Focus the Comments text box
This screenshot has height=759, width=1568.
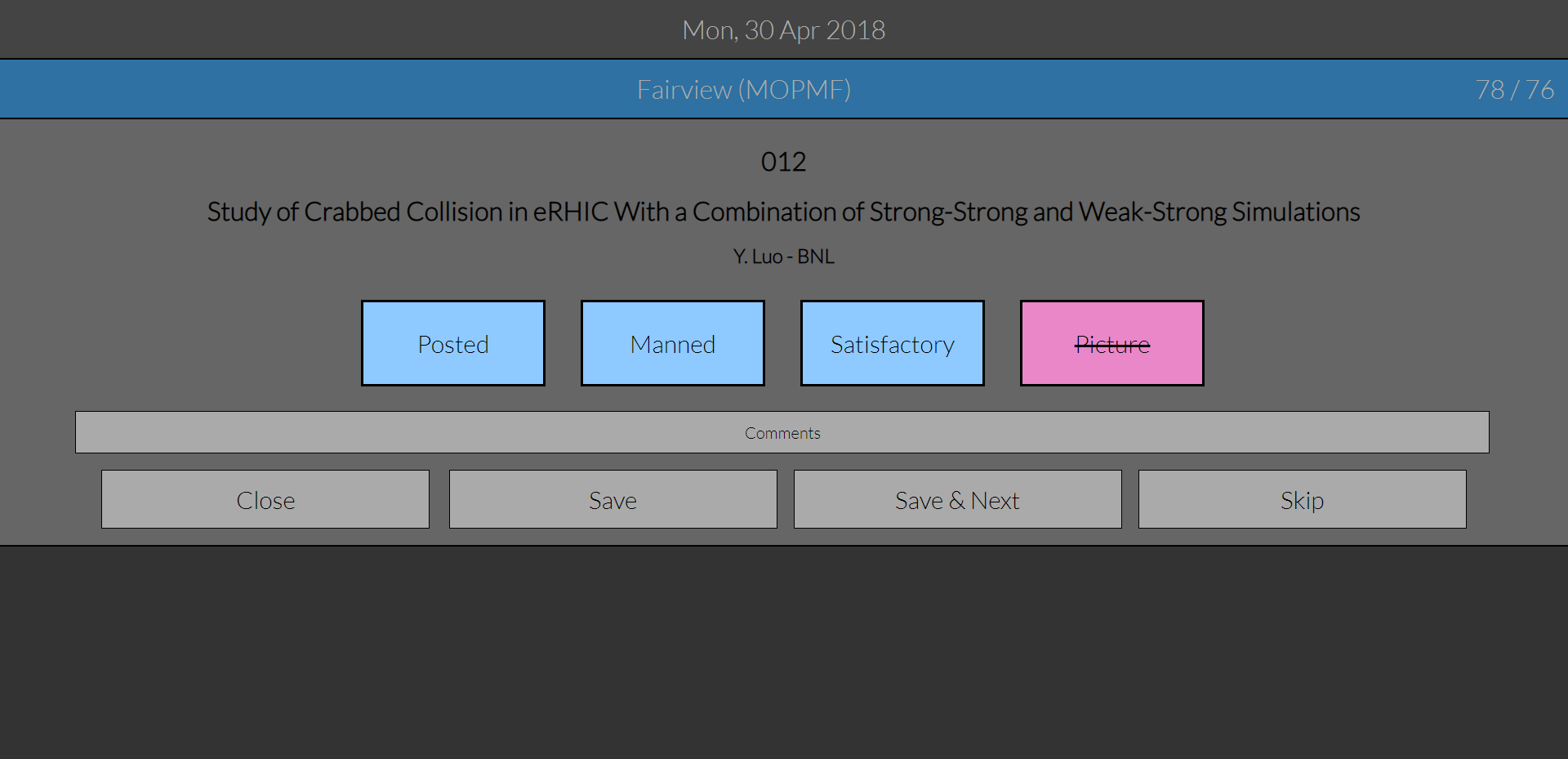[x=782, y=432]
